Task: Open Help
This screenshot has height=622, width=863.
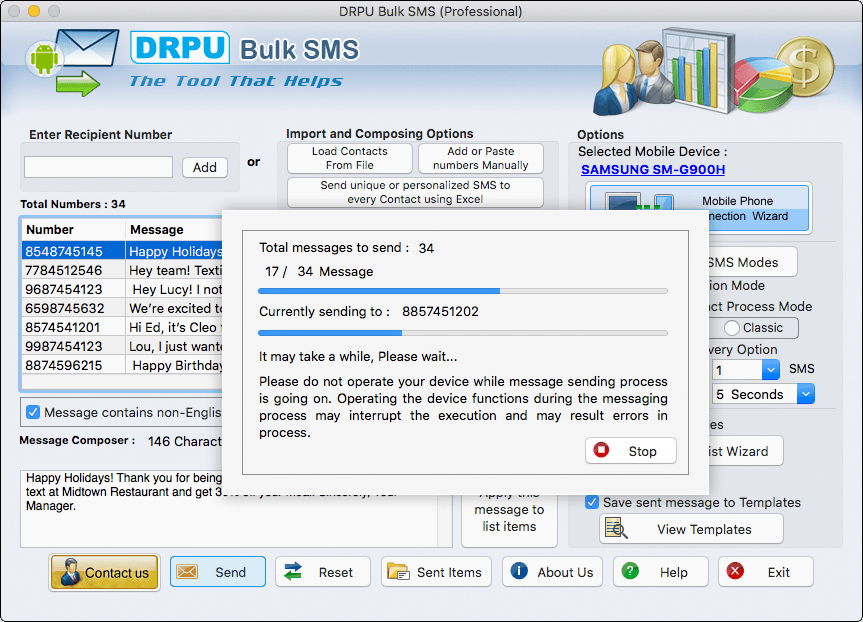Action: click(660, 572)
